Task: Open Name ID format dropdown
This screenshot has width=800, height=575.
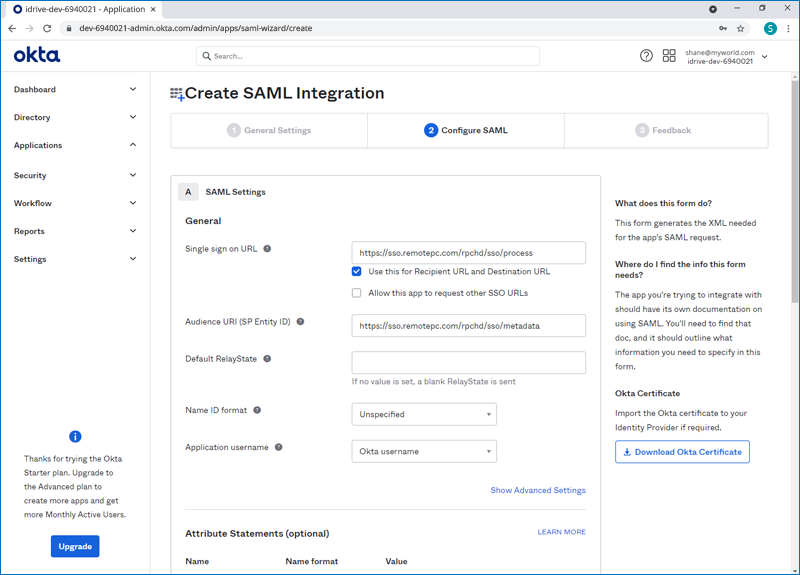Action: (x=424, y=414)
